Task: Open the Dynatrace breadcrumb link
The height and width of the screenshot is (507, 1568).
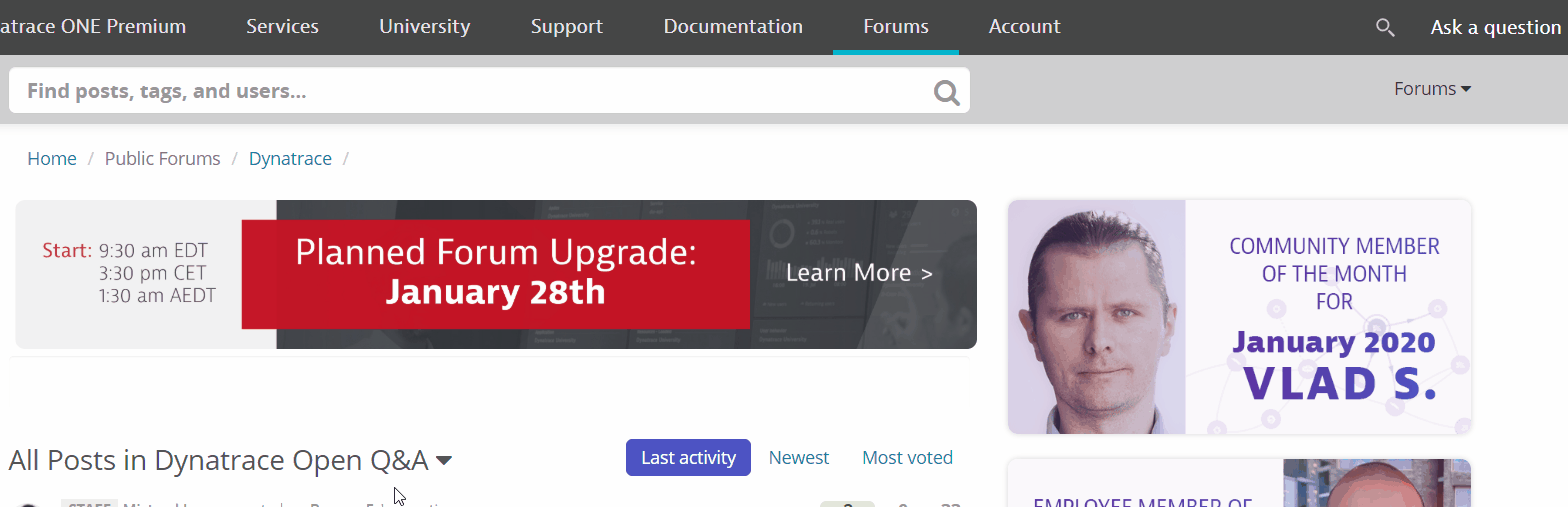Action: tap(290, 159)
